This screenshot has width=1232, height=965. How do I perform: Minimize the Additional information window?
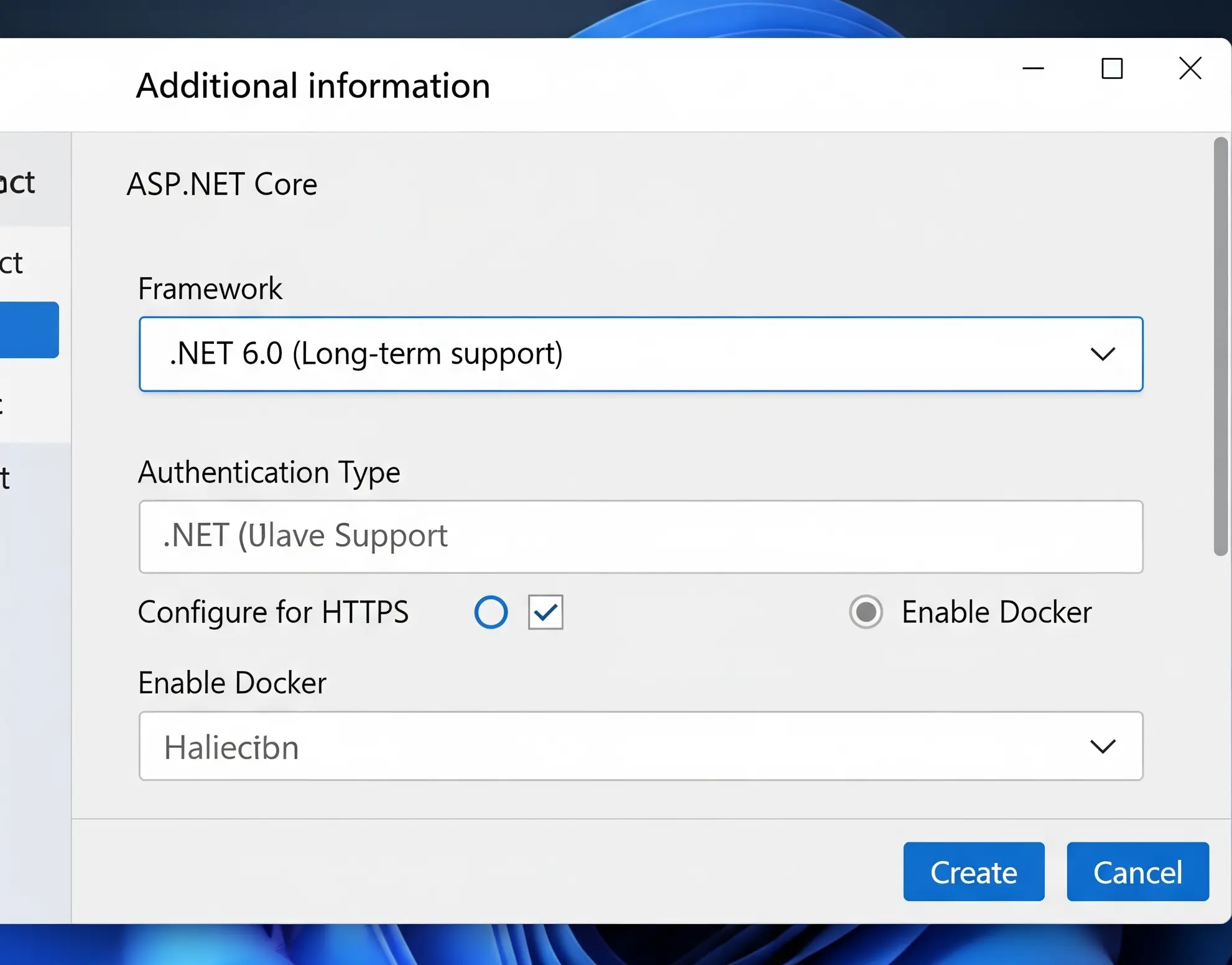pyautogui.click(x=1033, y=68)
